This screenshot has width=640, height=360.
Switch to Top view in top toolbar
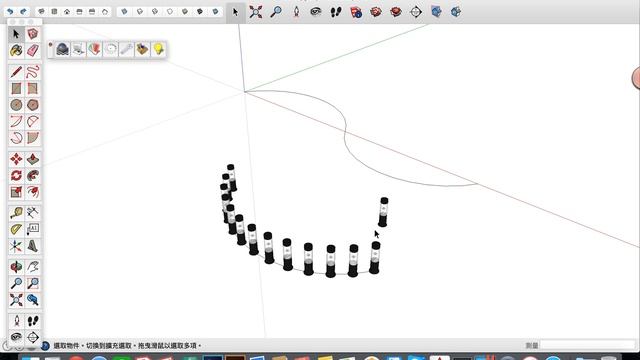pos(54,12)
